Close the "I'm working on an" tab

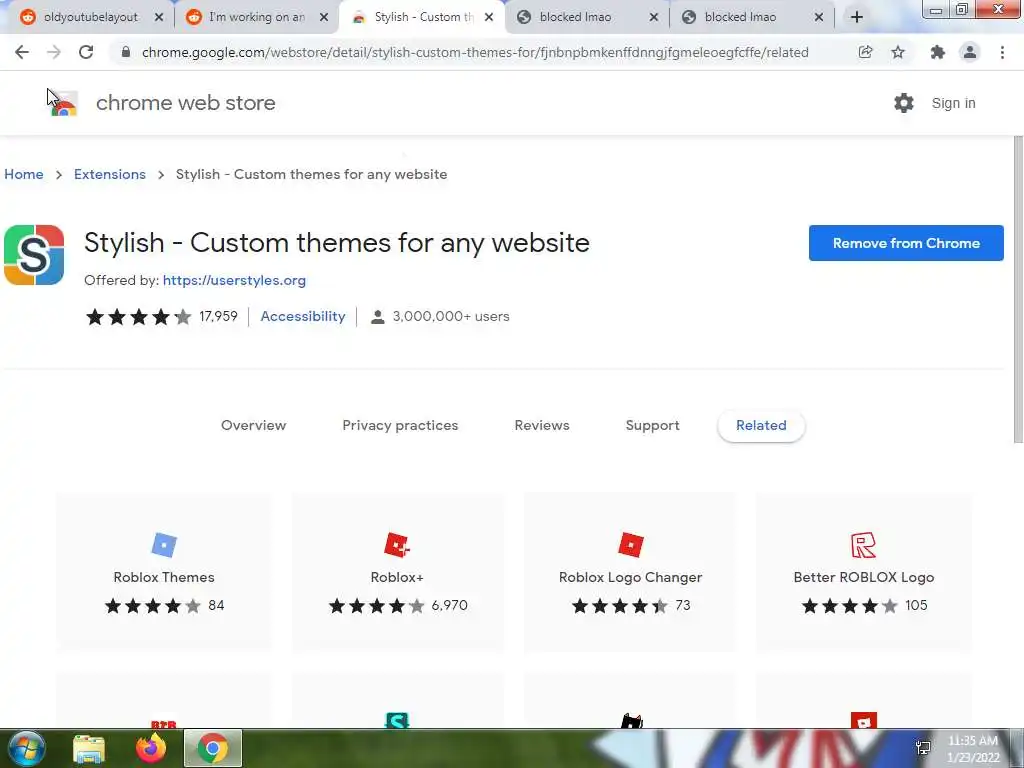click(324, 18)
